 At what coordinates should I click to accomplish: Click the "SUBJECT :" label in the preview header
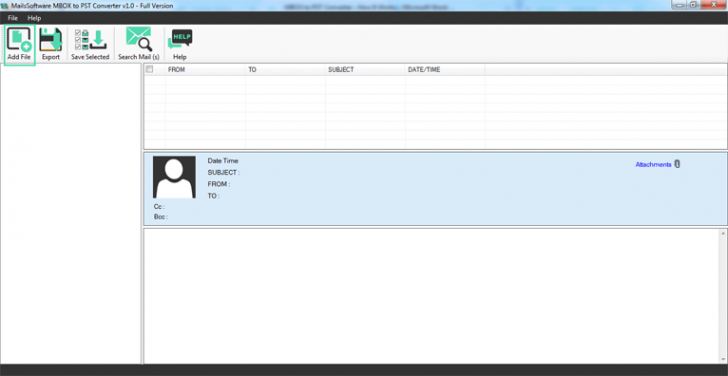tap(224, 172)
